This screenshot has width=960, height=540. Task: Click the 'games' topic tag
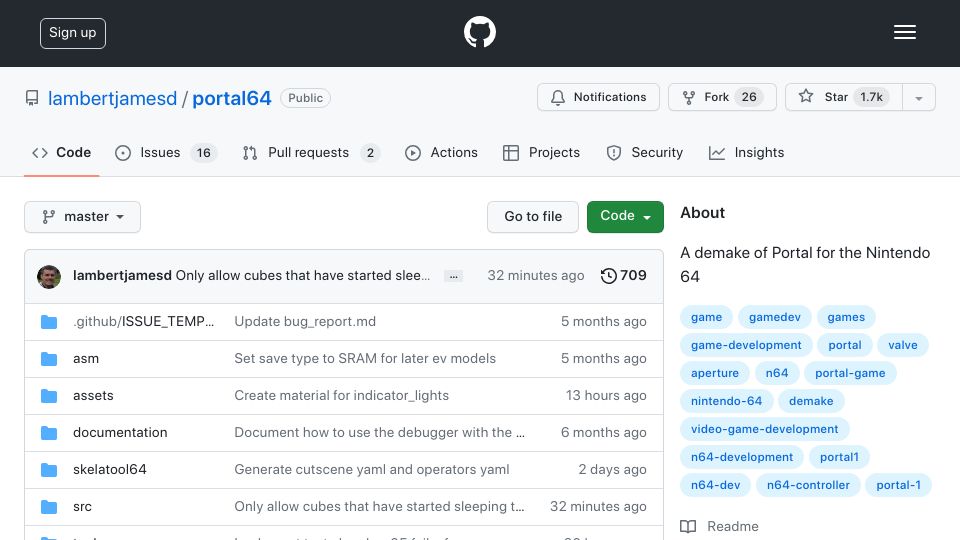(x=846, y=317)
